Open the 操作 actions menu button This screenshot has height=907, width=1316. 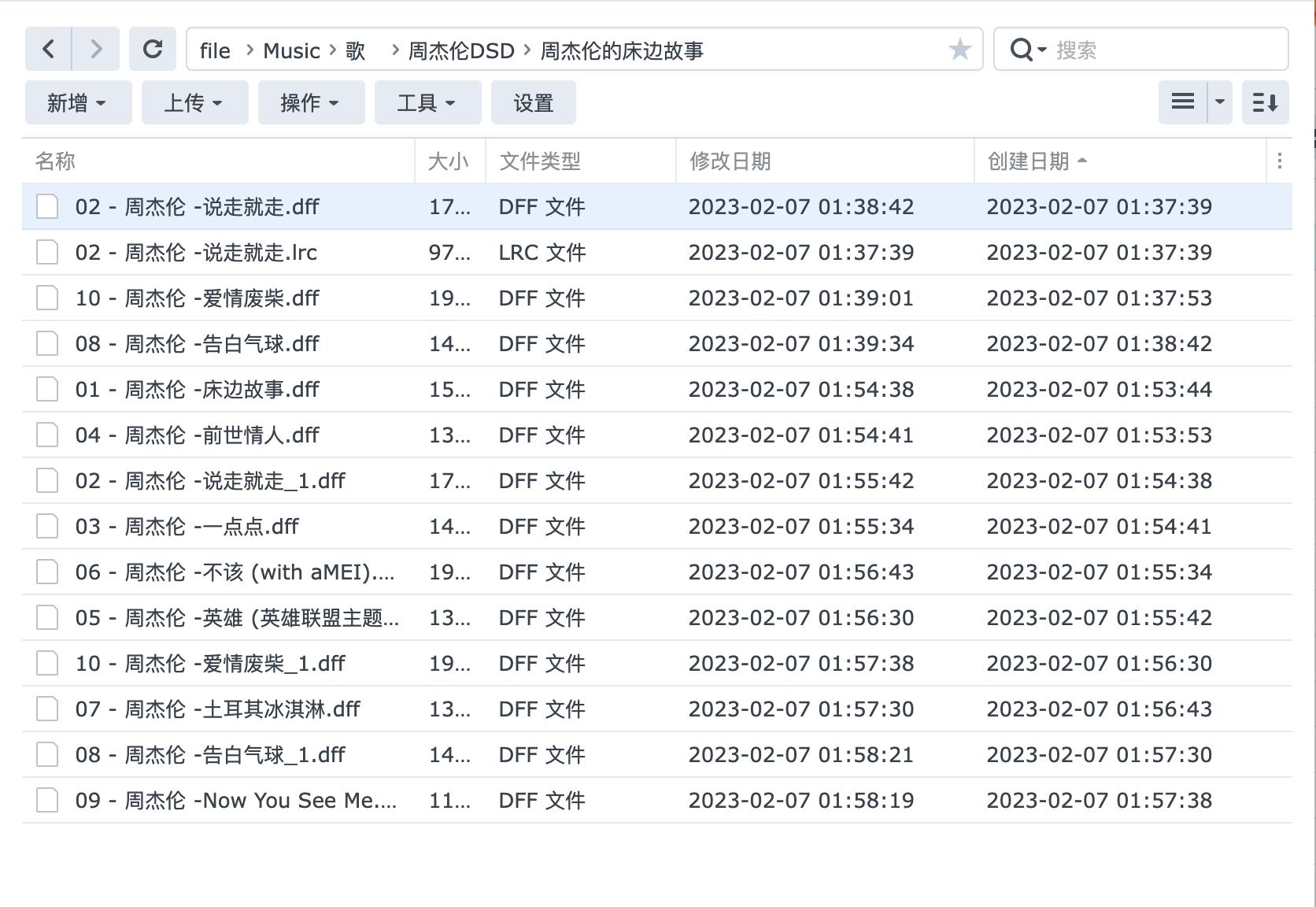pyautogui.click(x=311, y=102)
